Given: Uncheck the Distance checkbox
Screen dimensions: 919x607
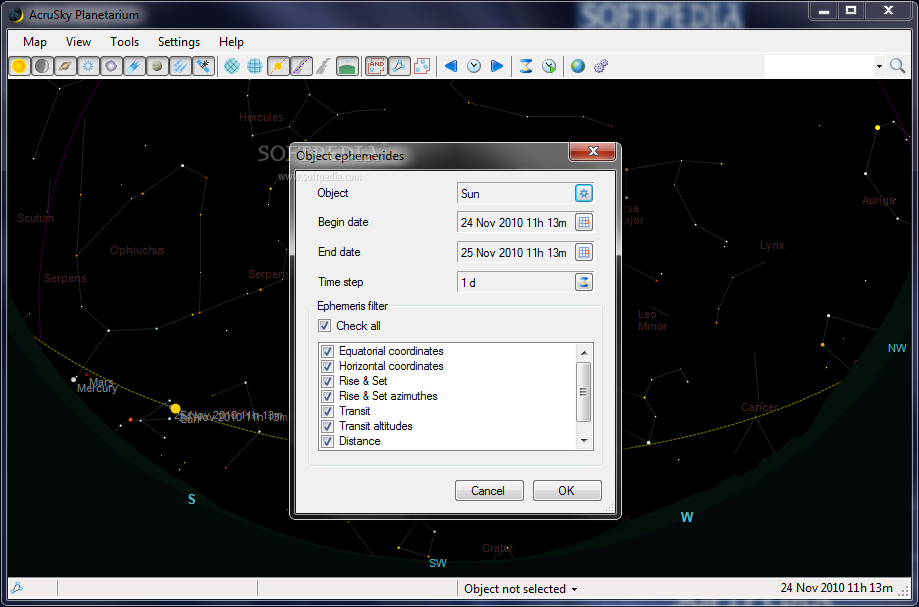Looking at the screenshot, I should coord(328,441).
